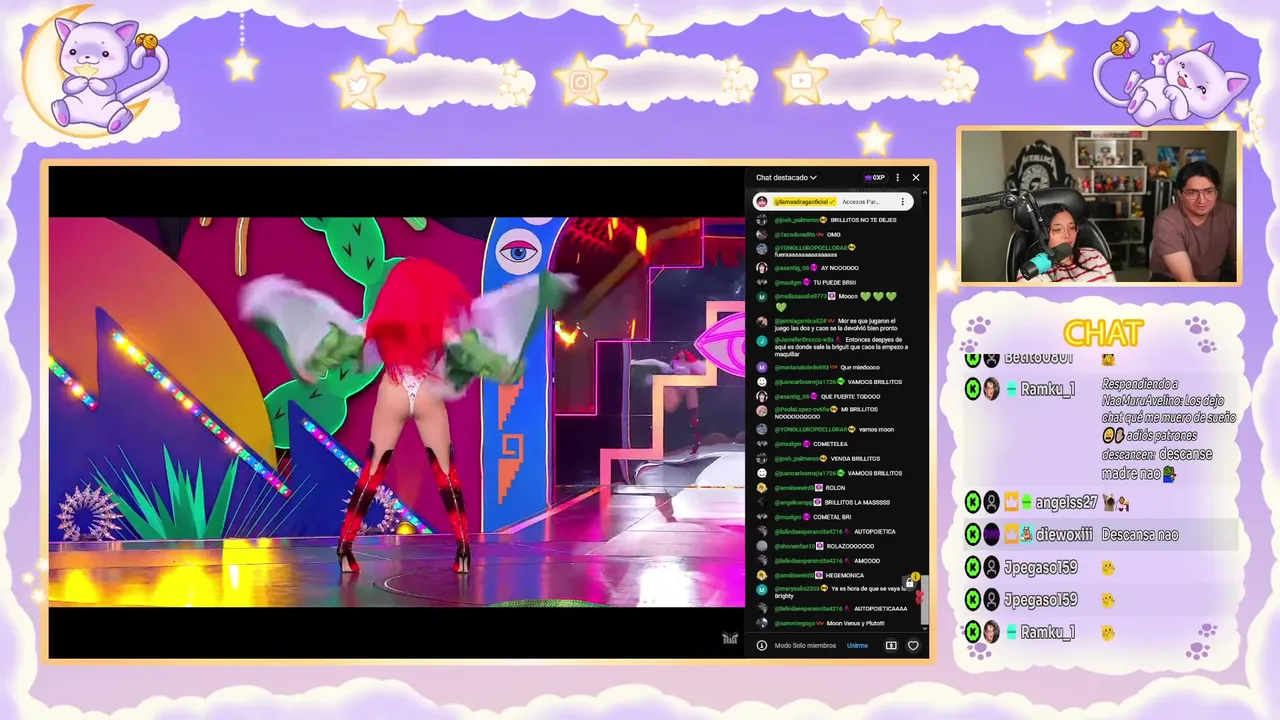This screenshot has height=720, width=1280.
Task: Click the chat scrollbar thumb
Action: pos(924,600)
